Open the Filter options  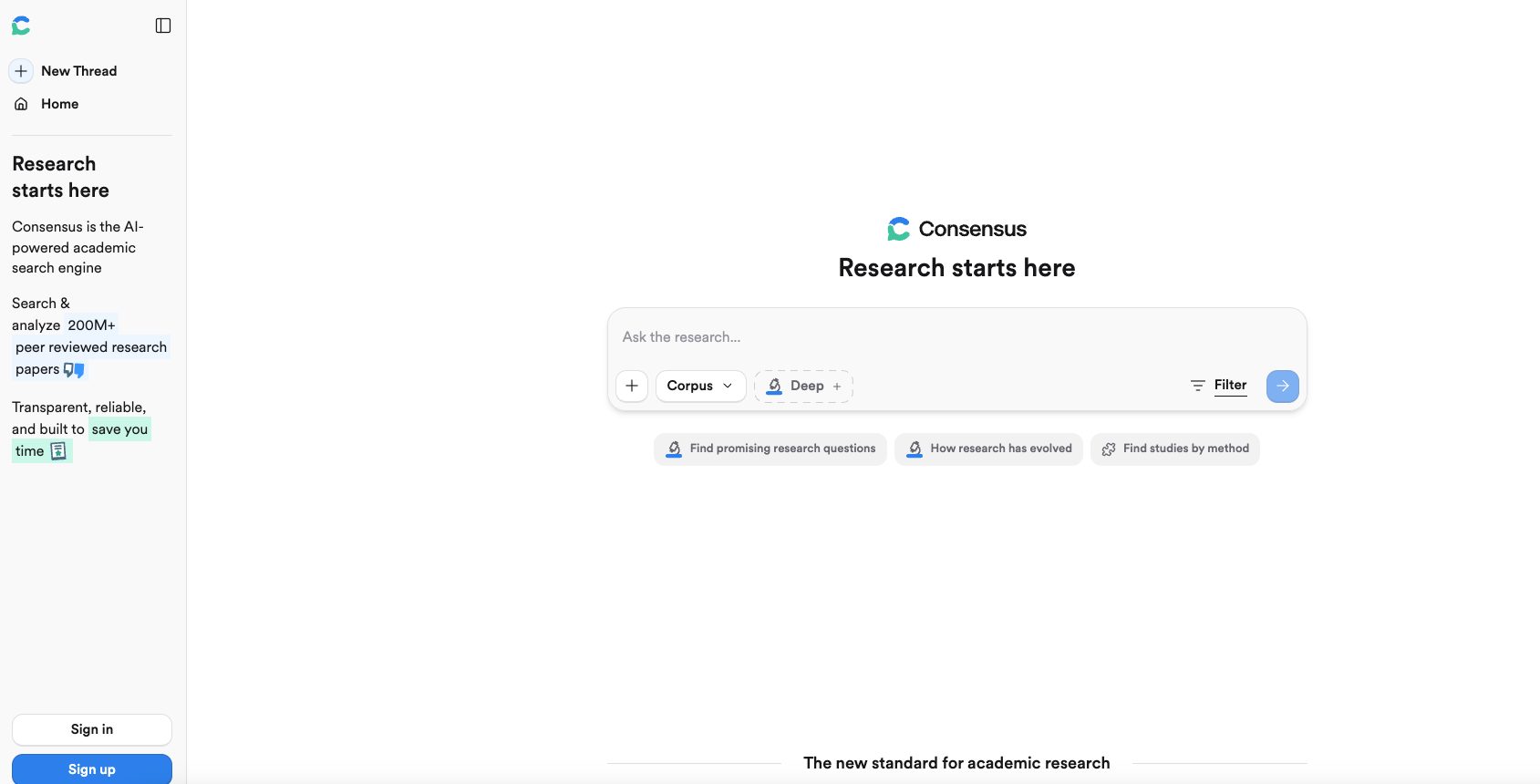pyautogui.click(x=1230, y=385)
